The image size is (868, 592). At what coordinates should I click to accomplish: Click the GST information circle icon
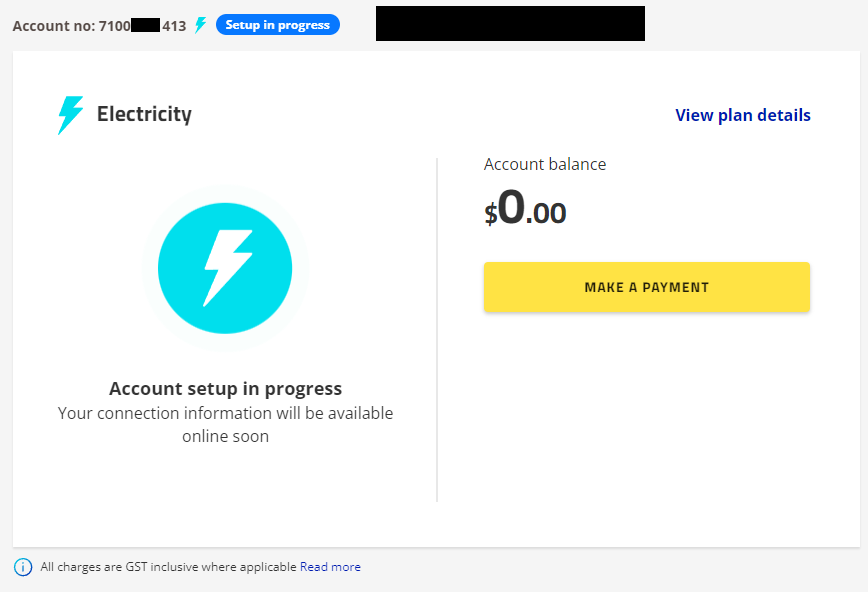pos(23,567)
